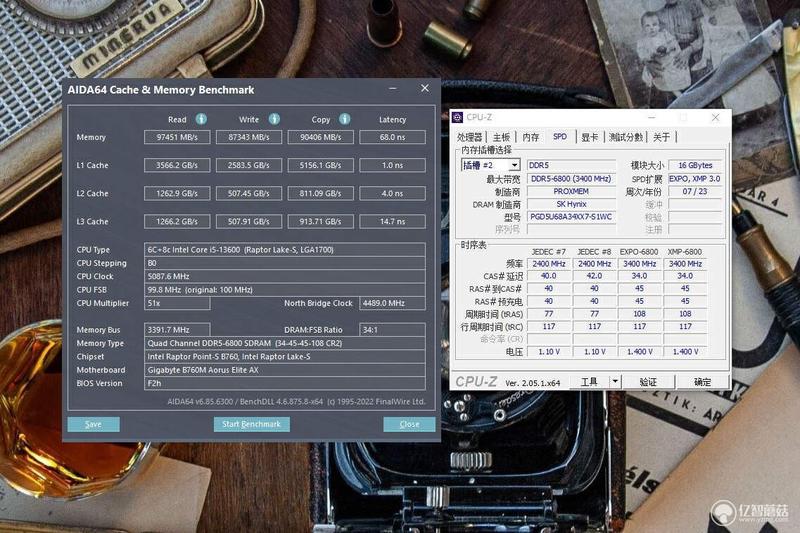800x533 pixels.
Task: Click the Chipset Intel Raptor Point-S B760 field
Action: click(x=285, y=357)
